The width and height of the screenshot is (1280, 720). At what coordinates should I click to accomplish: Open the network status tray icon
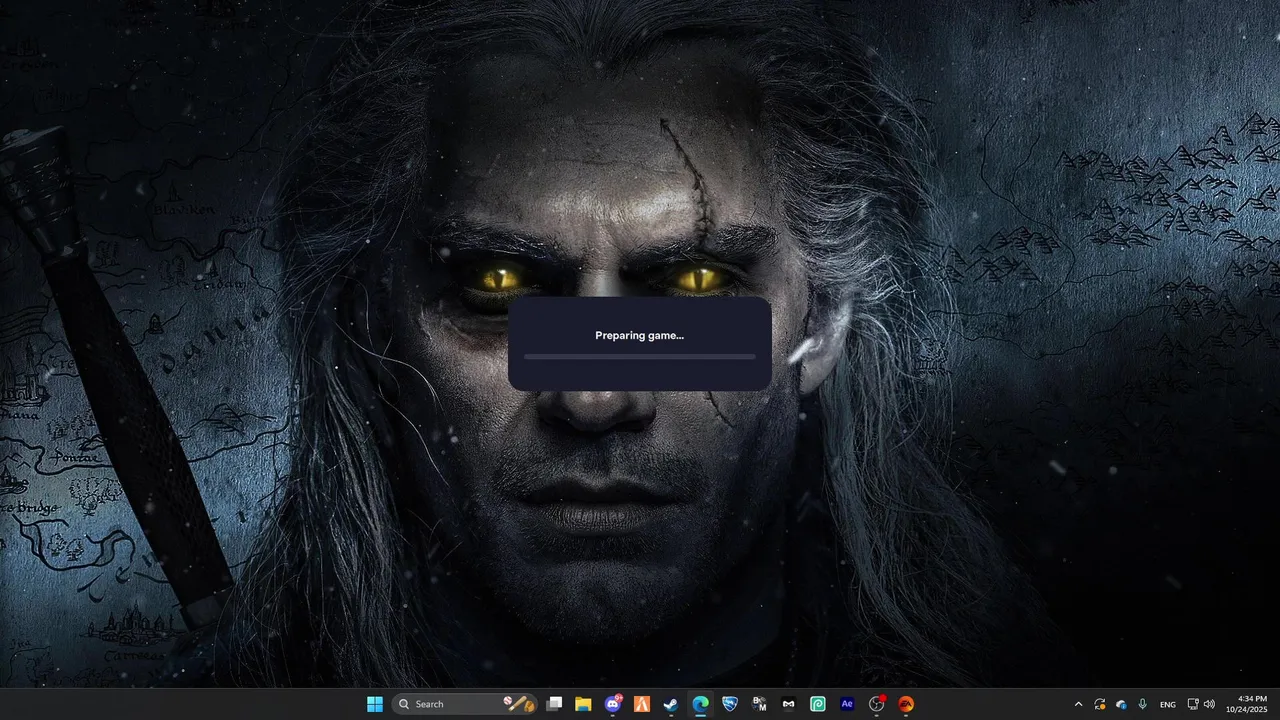click(1193, 704)
